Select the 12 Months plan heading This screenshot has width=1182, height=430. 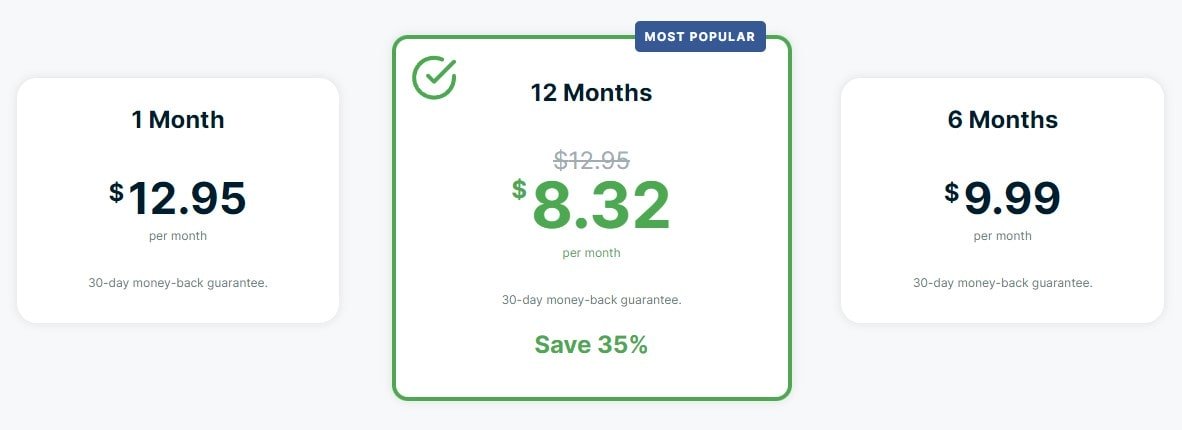pos(591,93)
